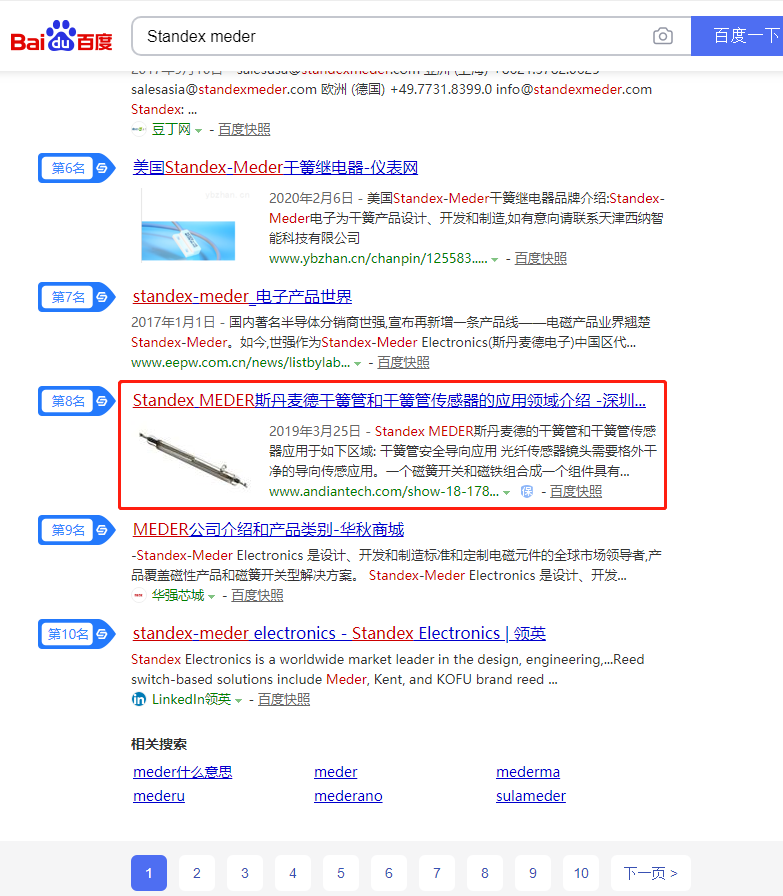Screen dimensions: 783x896
Task: Go to results page 7
Action: 437,873
